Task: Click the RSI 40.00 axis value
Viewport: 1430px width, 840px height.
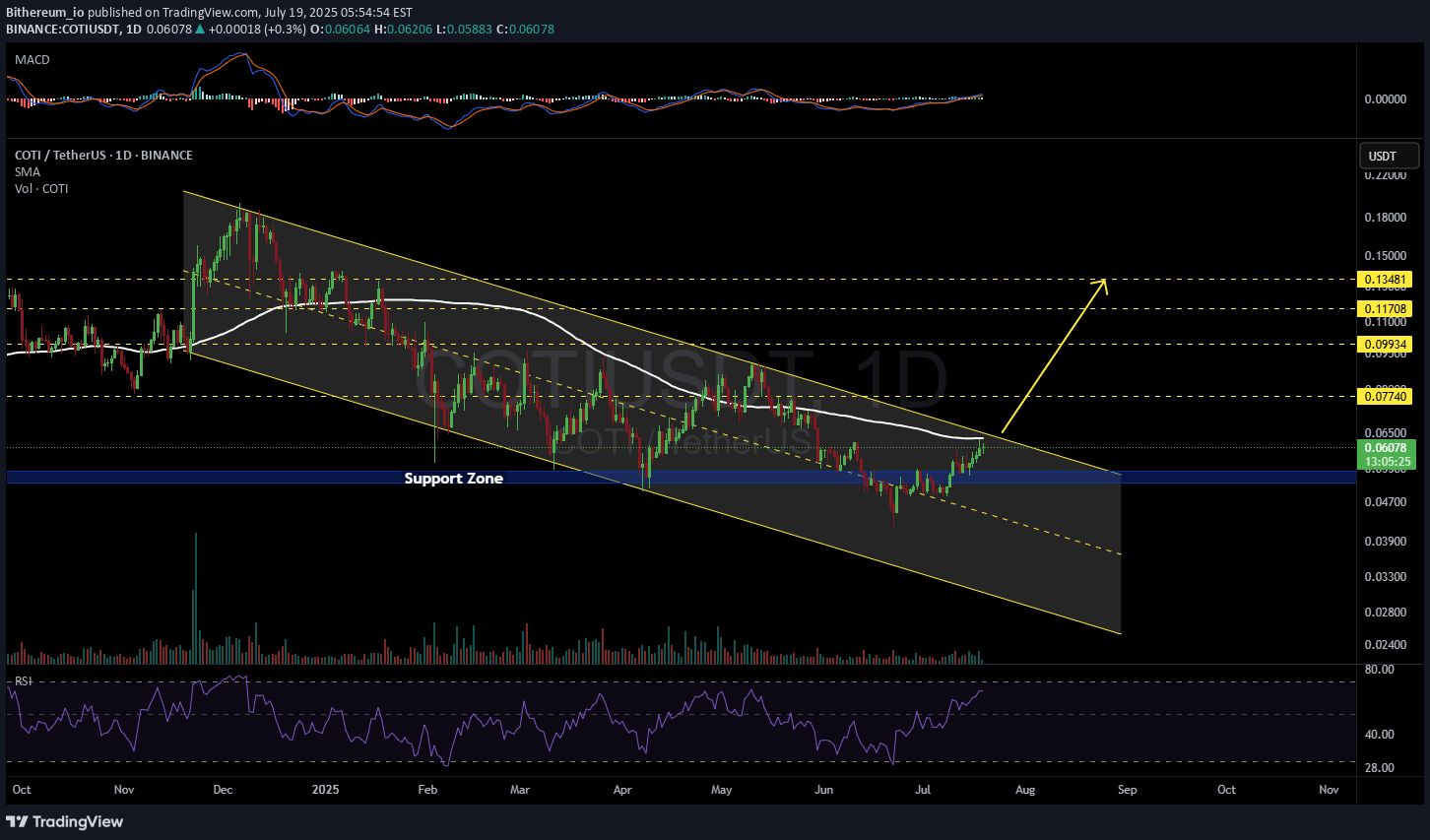Action: tap(1380, 735)
